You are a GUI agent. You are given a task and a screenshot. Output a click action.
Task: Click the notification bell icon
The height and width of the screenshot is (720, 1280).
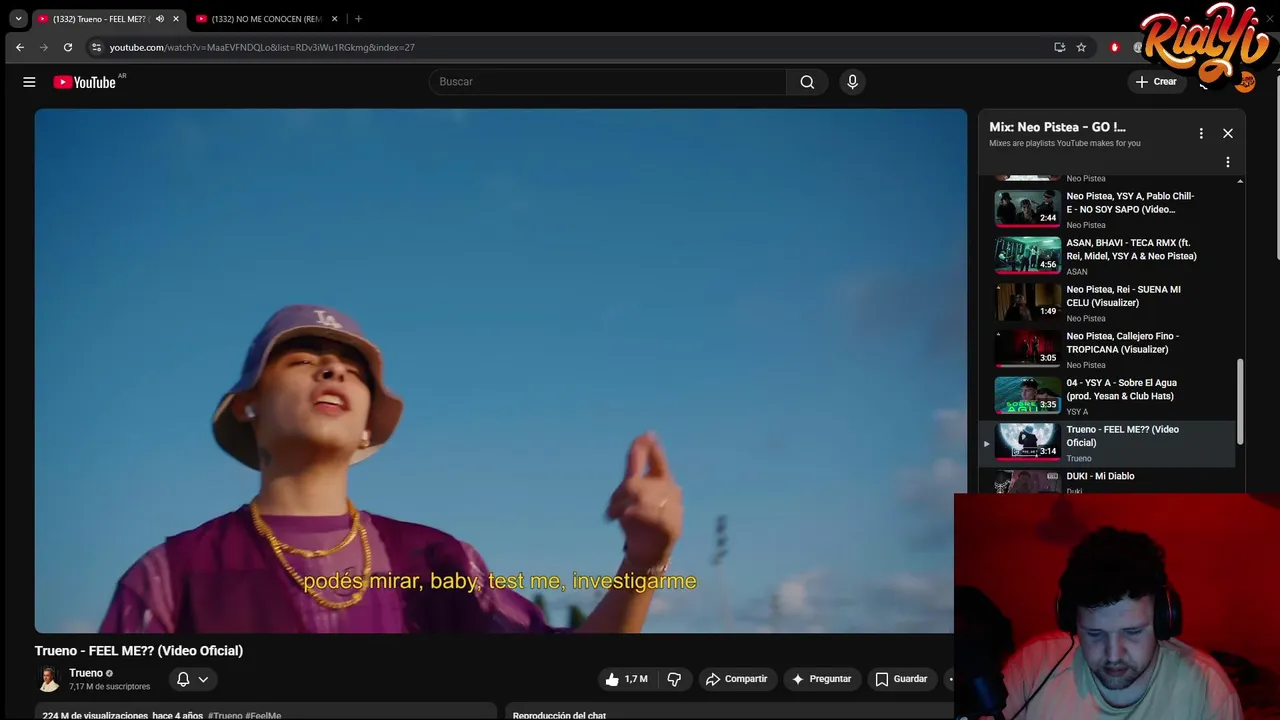tap(183, 679)
